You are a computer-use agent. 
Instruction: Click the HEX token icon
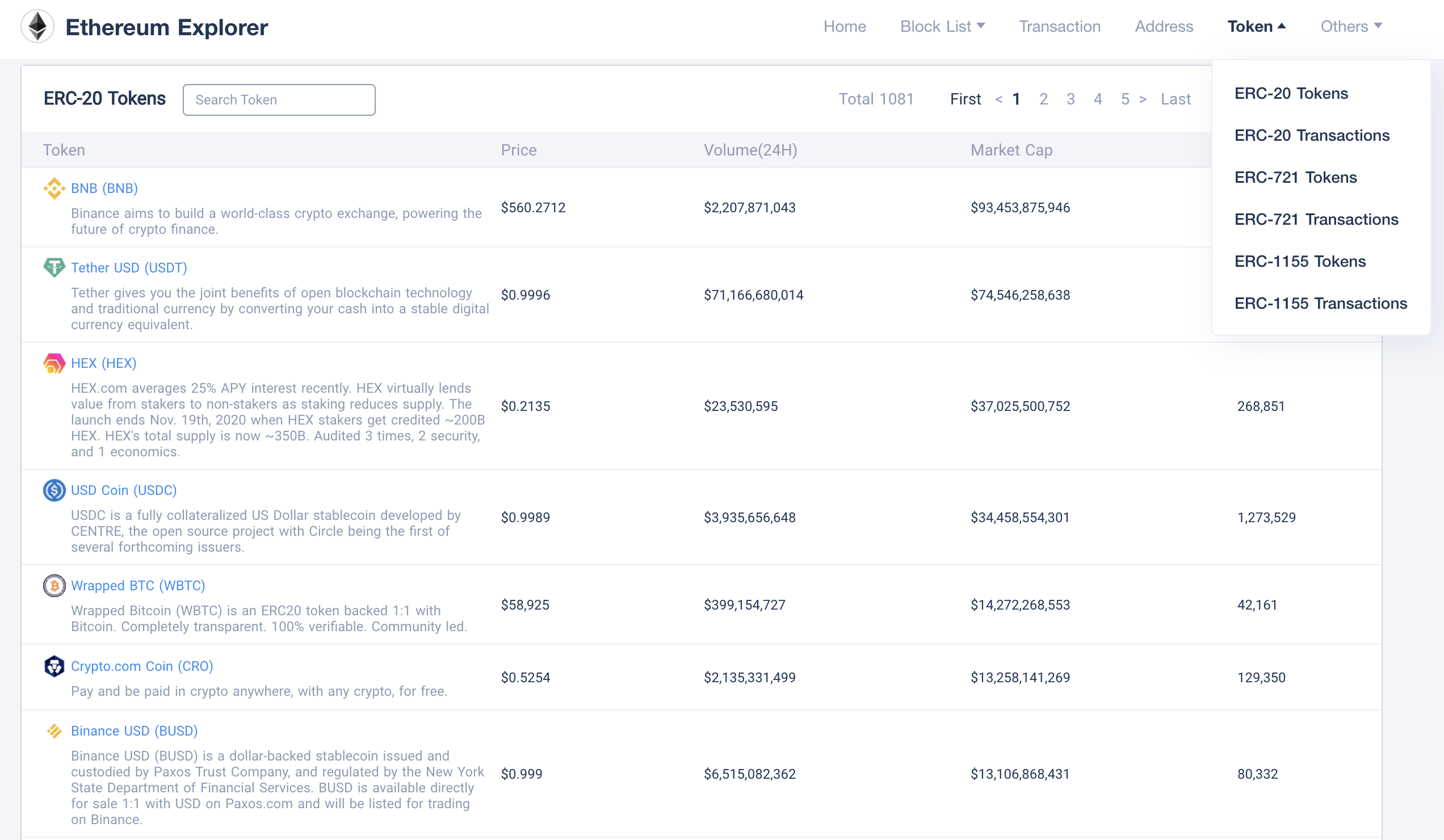[x=54, y=363]
